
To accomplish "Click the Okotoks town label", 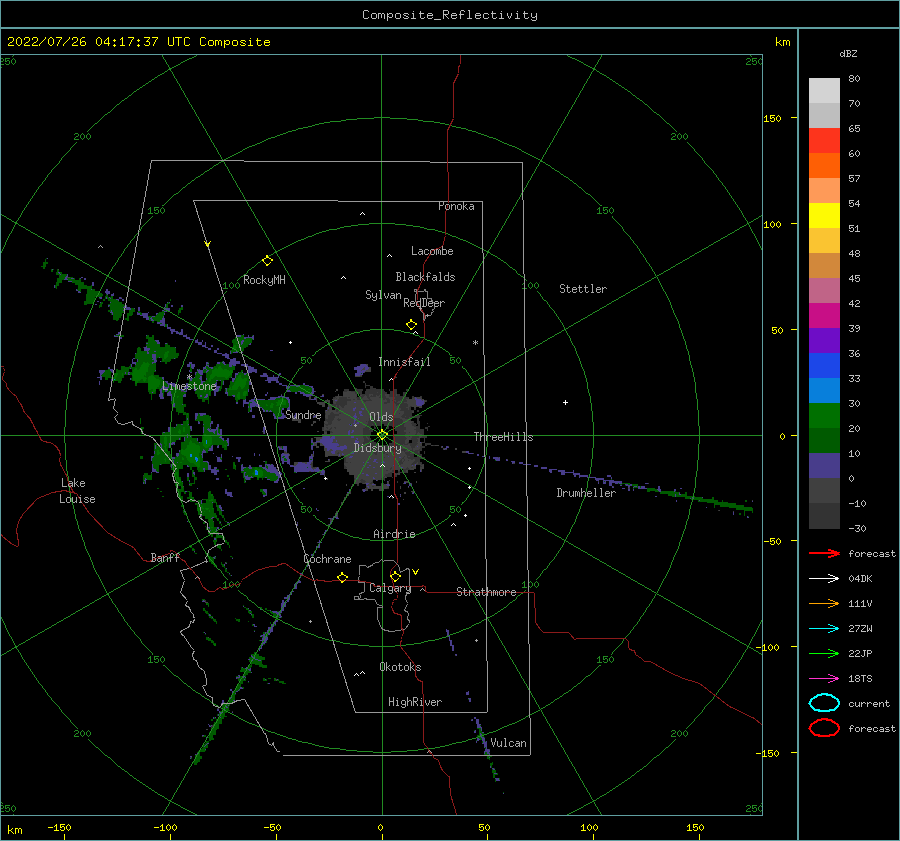I will (401, 667).
